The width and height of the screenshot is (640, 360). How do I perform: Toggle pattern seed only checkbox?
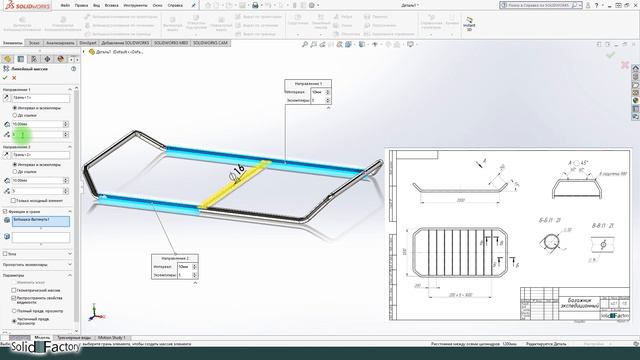[13, 201]
